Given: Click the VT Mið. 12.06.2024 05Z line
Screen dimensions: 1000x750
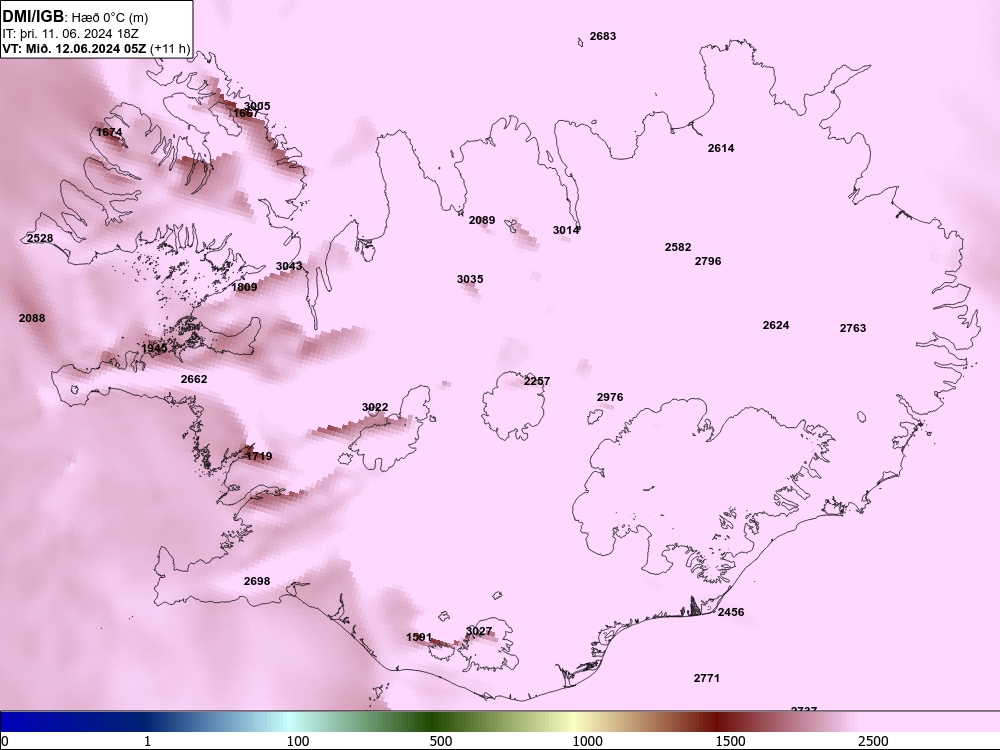Looking at the screenshot, I should coord(96,48).
